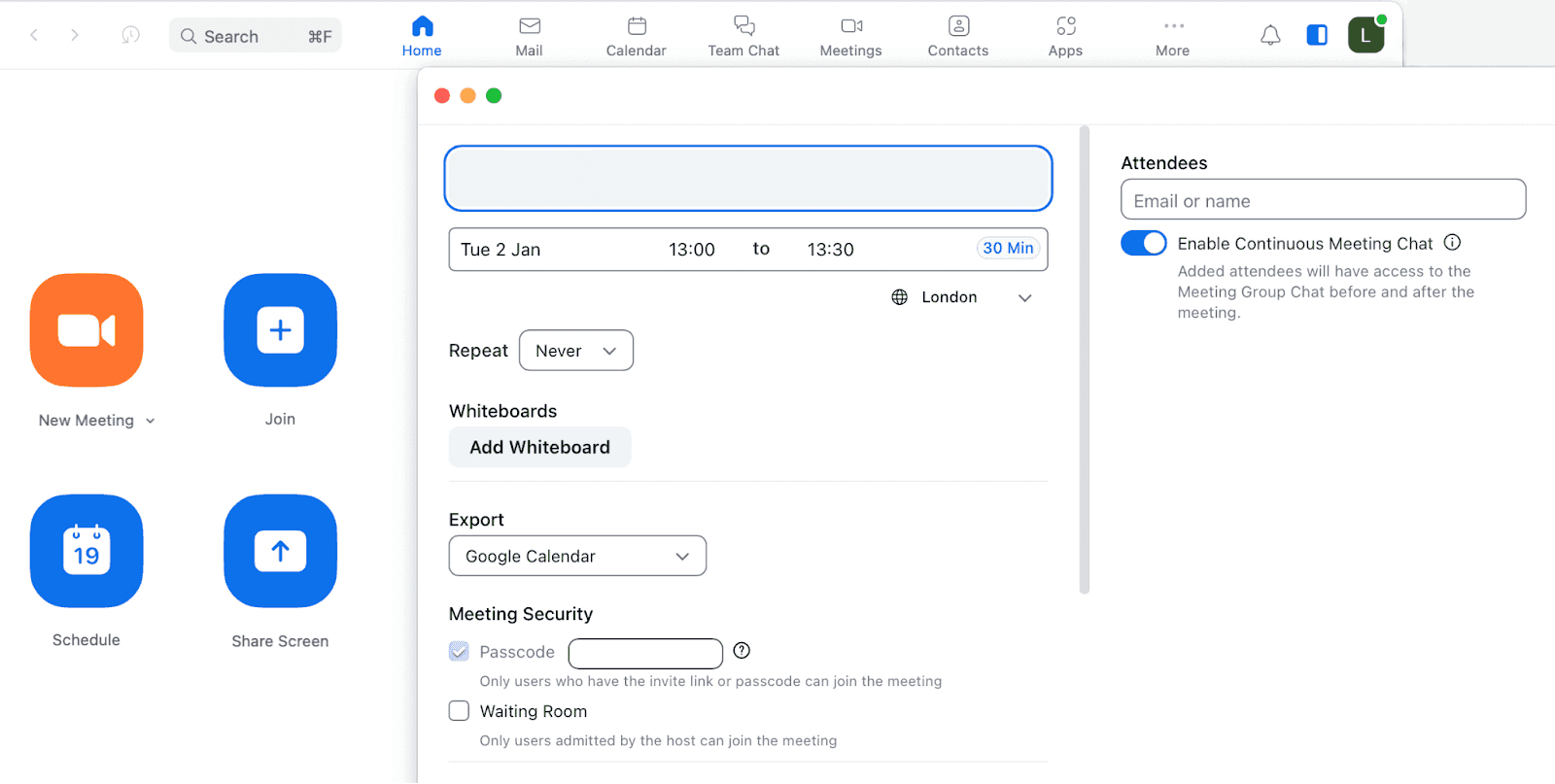Screen dimensions: 1555x784
Task: Open the Schedule calendar icon
Action: click(x=86, y=551)
